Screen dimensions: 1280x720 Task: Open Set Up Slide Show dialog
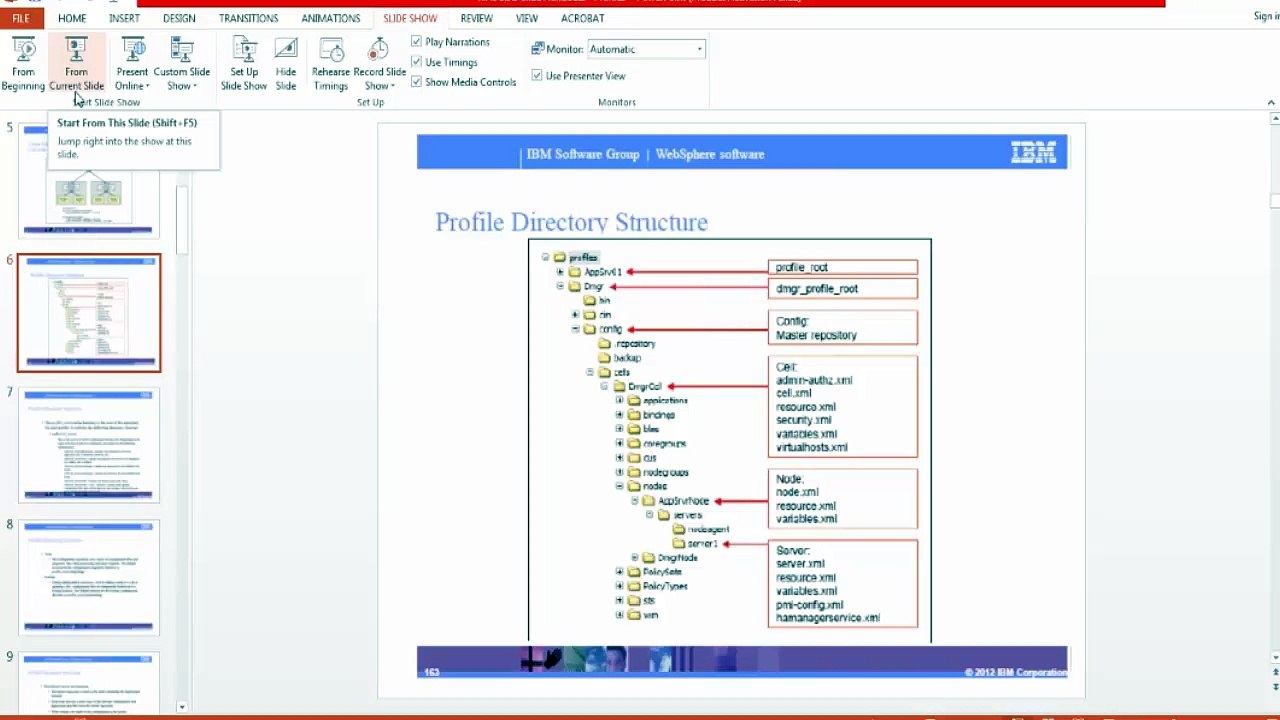click(x=244, y=64)
